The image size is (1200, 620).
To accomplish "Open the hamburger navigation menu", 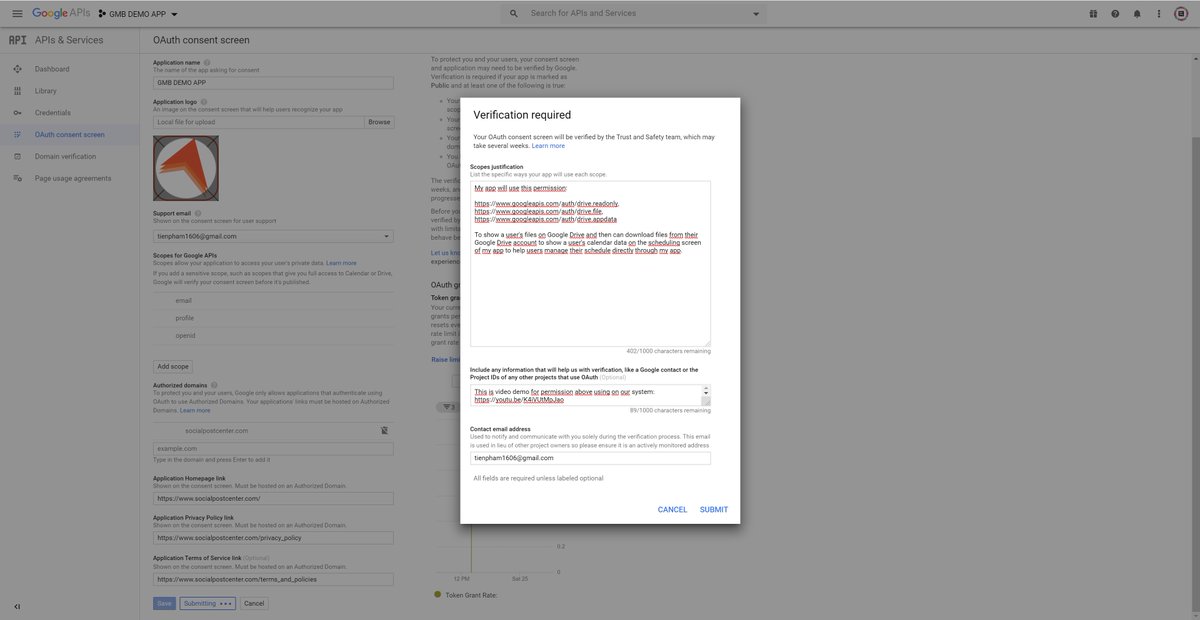I will pos(17,14).
